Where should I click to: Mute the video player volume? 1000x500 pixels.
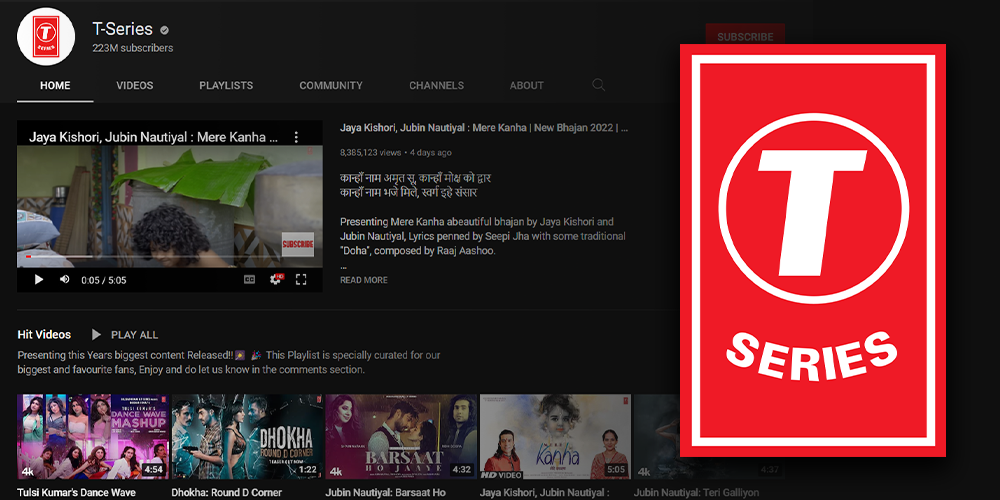tap(64, 279)
